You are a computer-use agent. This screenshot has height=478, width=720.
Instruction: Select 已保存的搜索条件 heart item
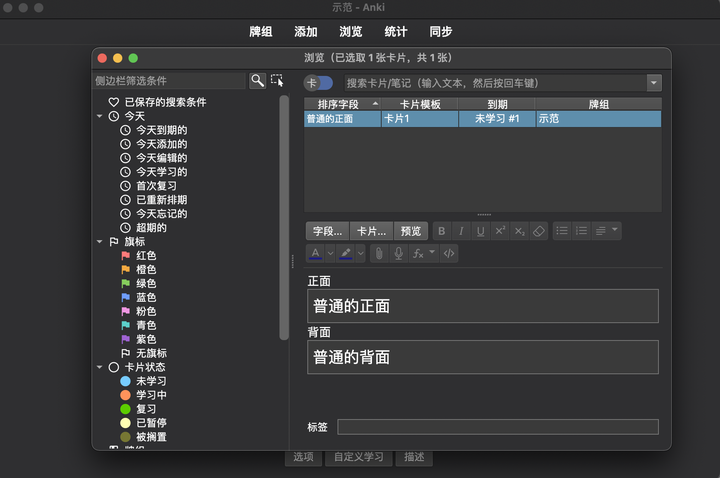pyautogui.click(x=157, y=102)
